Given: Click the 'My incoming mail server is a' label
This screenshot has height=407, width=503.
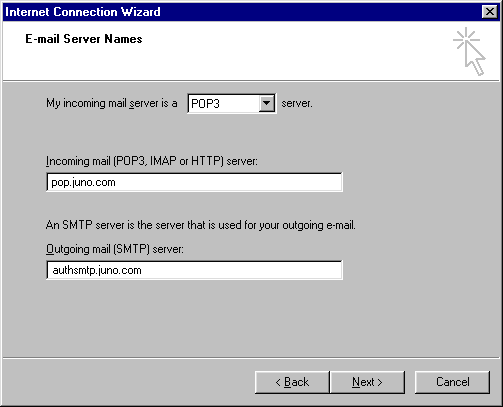Looking at the screenshot, I should click(112, 103).
